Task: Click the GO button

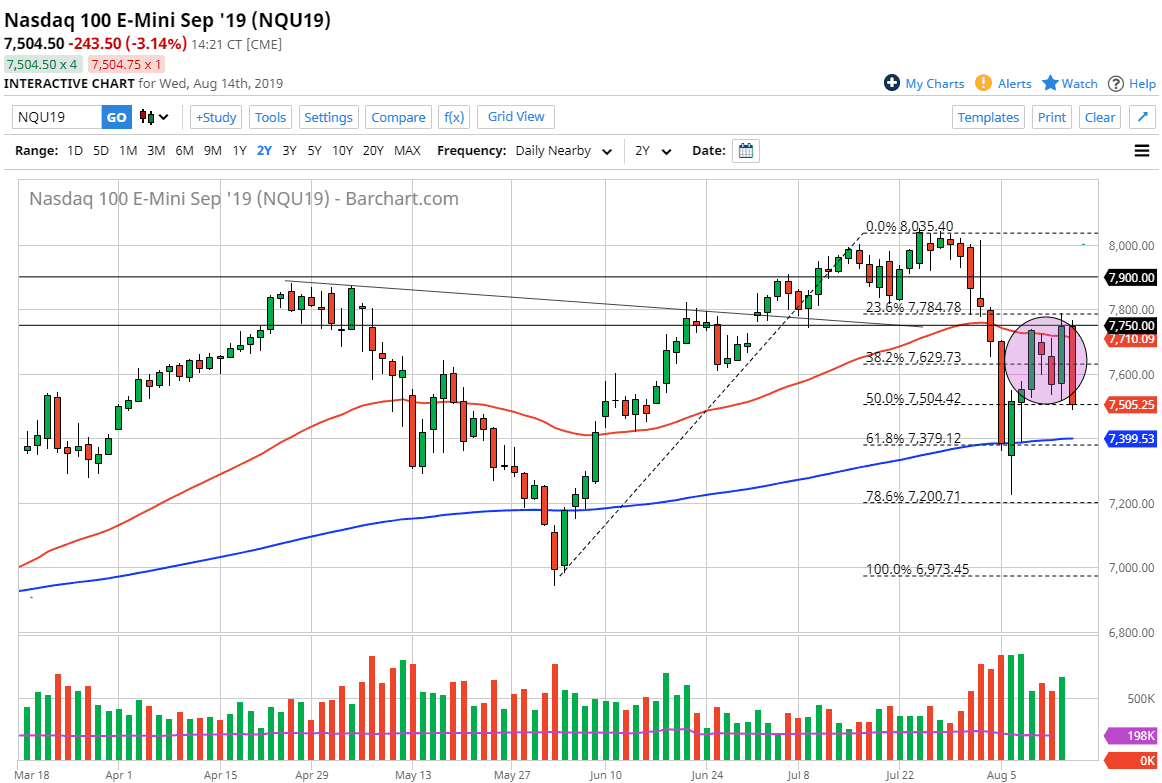Action: [116, 117]
